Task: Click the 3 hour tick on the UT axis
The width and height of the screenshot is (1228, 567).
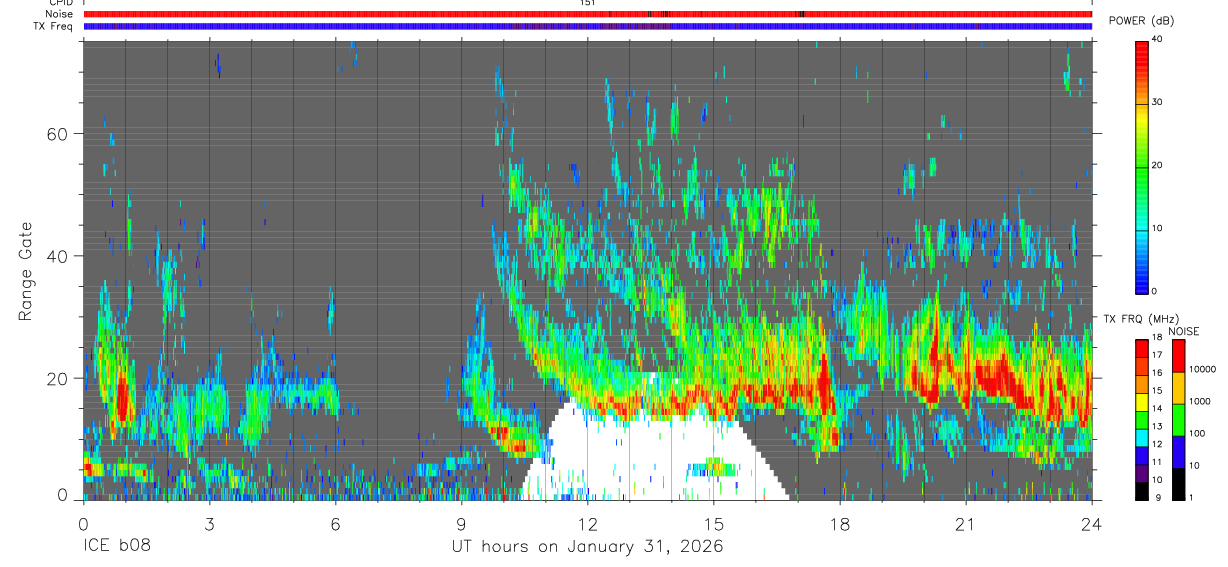Action: 209,523
